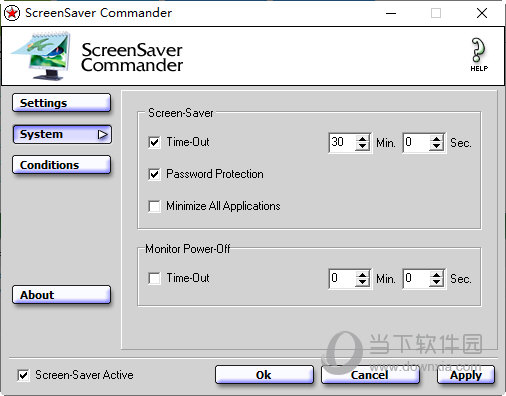Close the ScreenSaver Commander window
The image size is (506, 396).
[482, 13]
